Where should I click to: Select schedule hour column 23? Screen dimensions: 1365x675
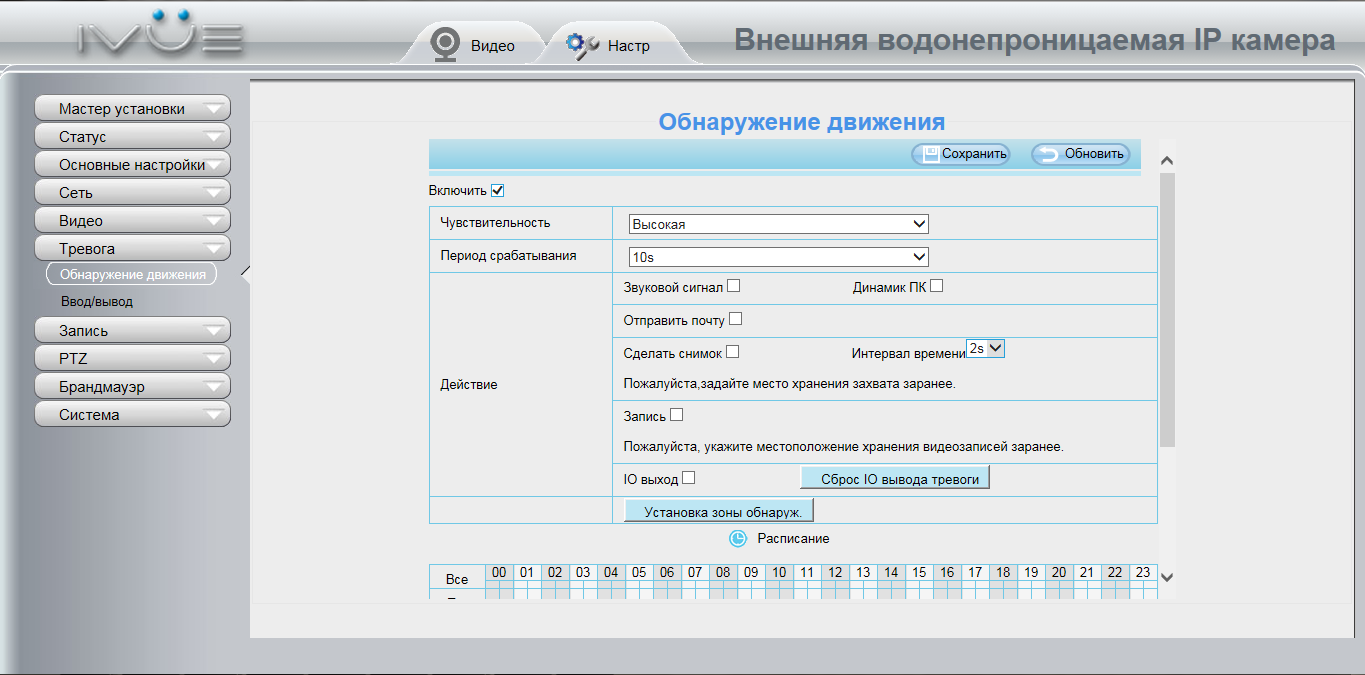point(1143,573)
